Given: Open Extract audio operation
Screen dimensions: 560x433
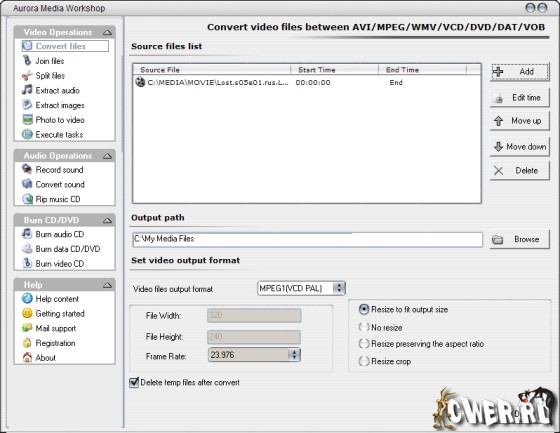Looking at the screenshot, I should click(58, 90).
